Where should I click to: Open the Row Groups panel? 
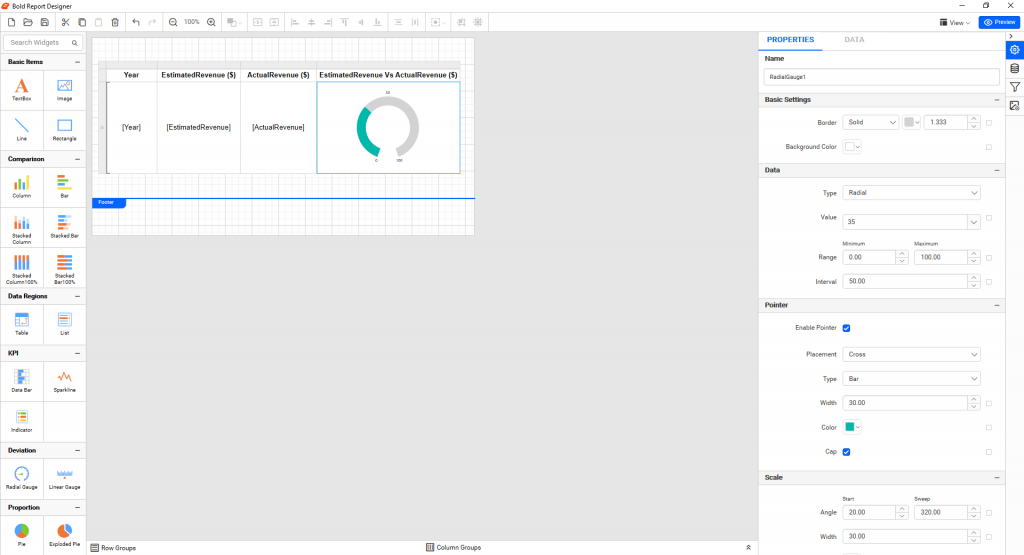coord(113,548)
